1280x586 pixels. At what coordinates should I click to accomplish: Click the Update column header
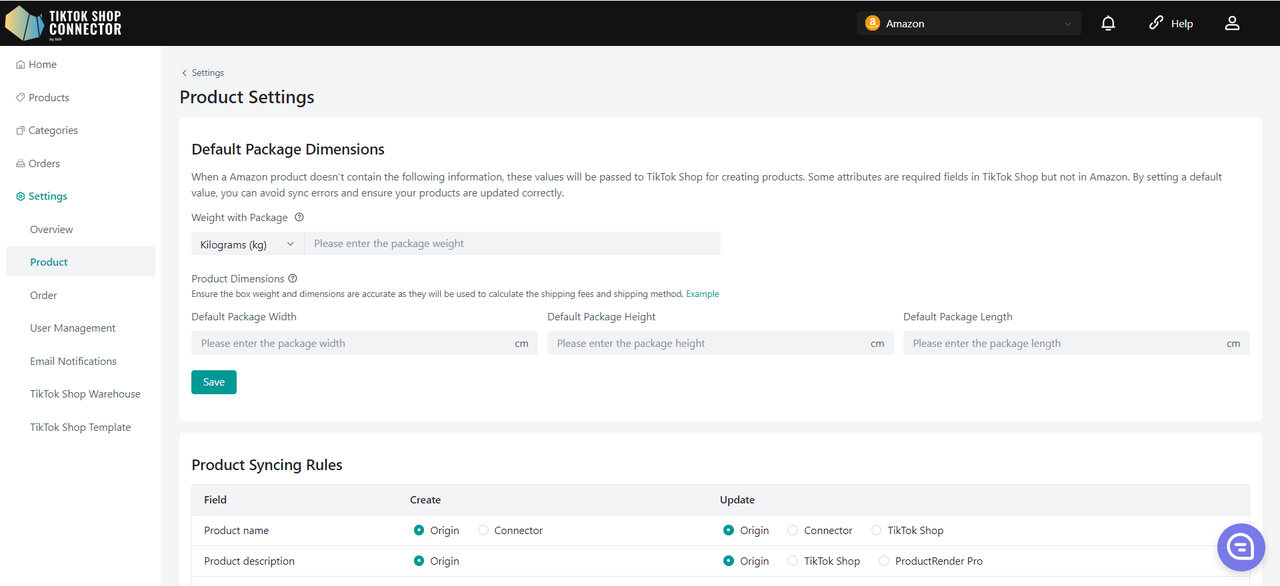coord(737,500)
